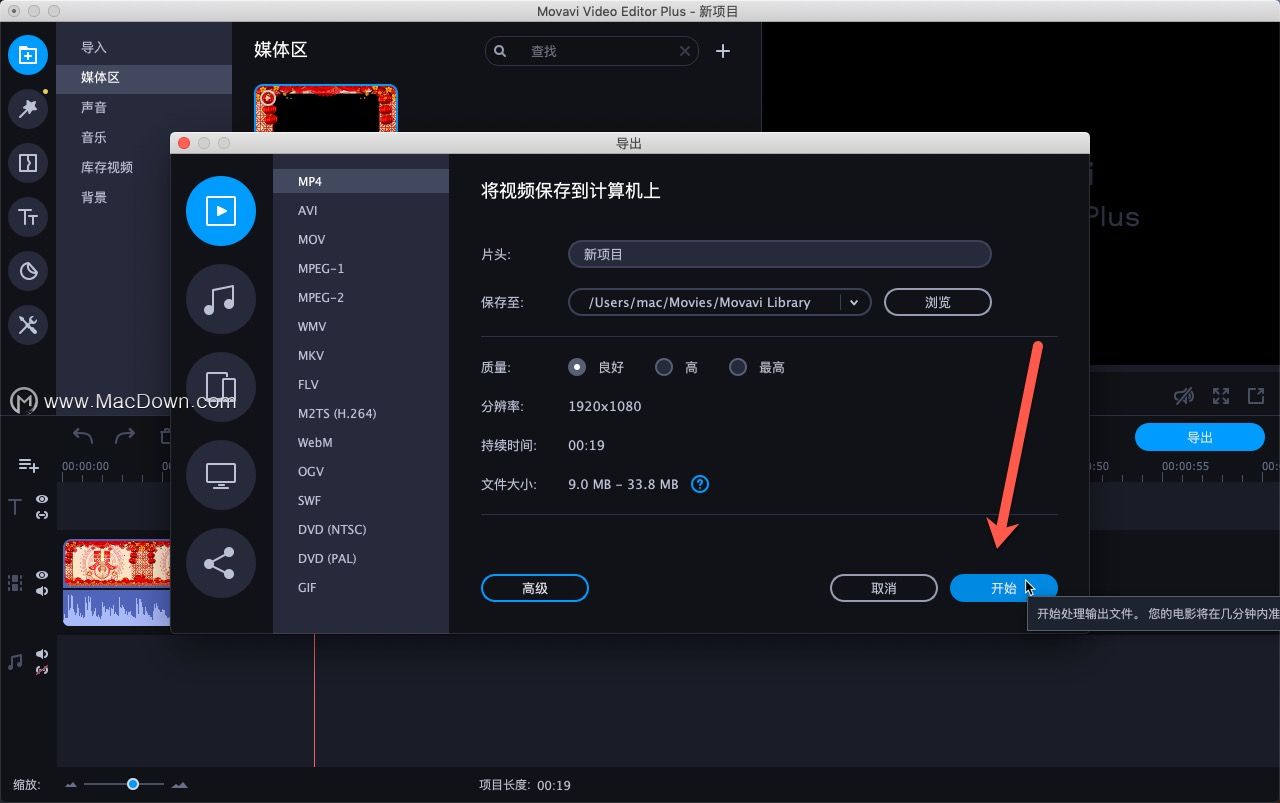This screenshot has height=803, width=1280.
Task: Click 取消 cancel button
Action: 884,588
